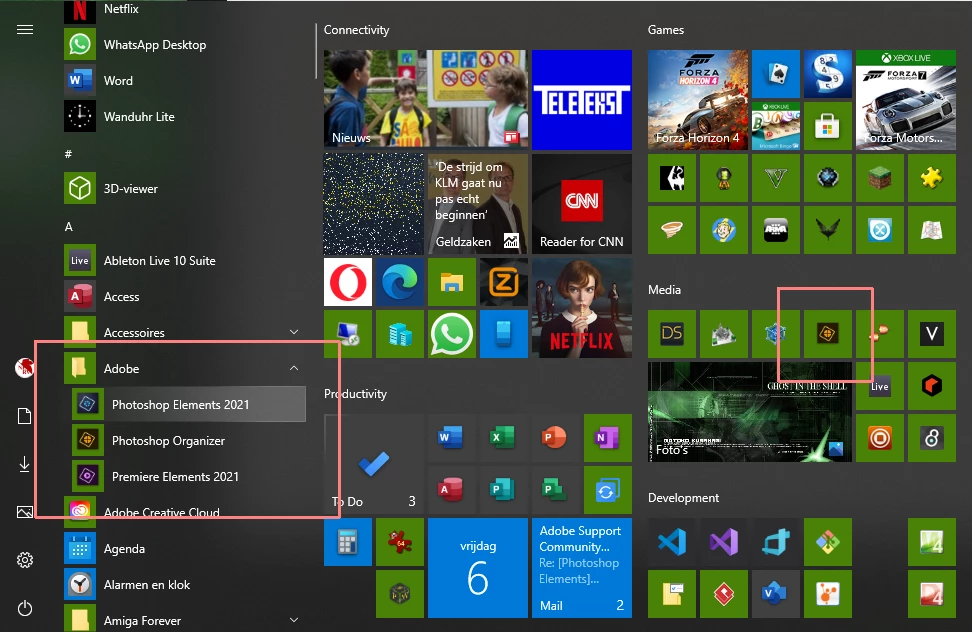This screenshot has height=632, width=972.
Task: Open the Foto's live tile
Action: pos(750,412)
